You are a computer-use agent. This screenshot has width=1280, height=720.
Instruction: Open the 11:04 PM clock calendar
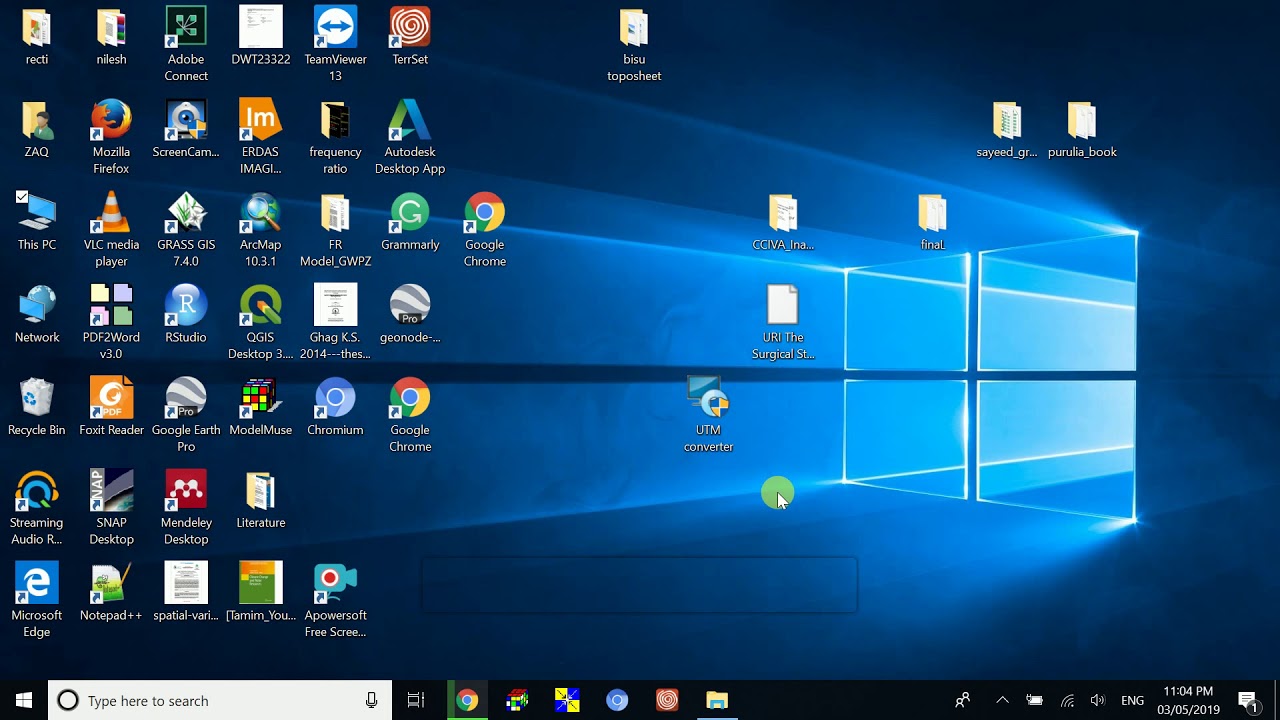click(1189, 700)
